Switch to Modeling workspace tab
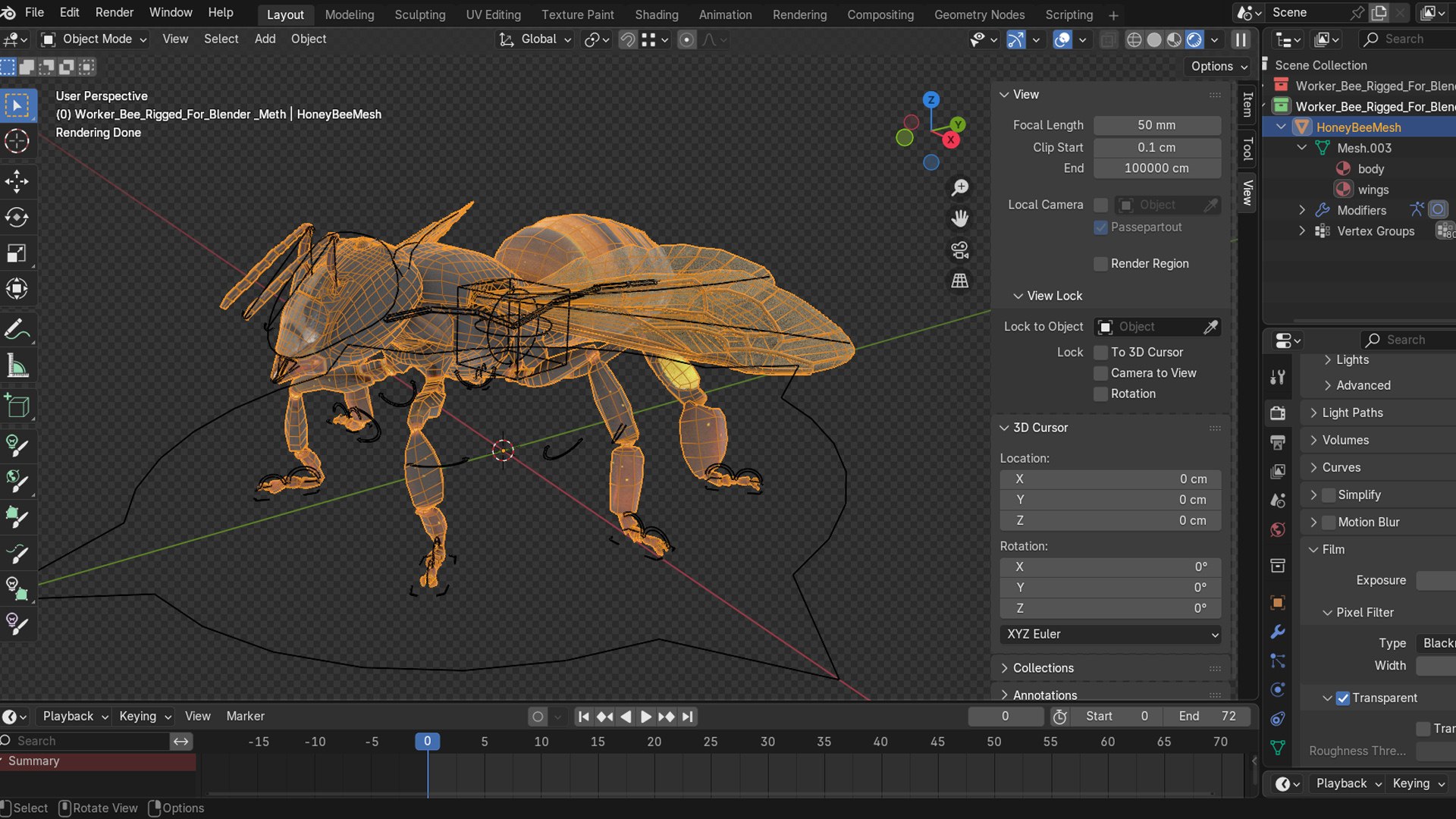Screen dimensions: 1456x819 tap(350, 15)
